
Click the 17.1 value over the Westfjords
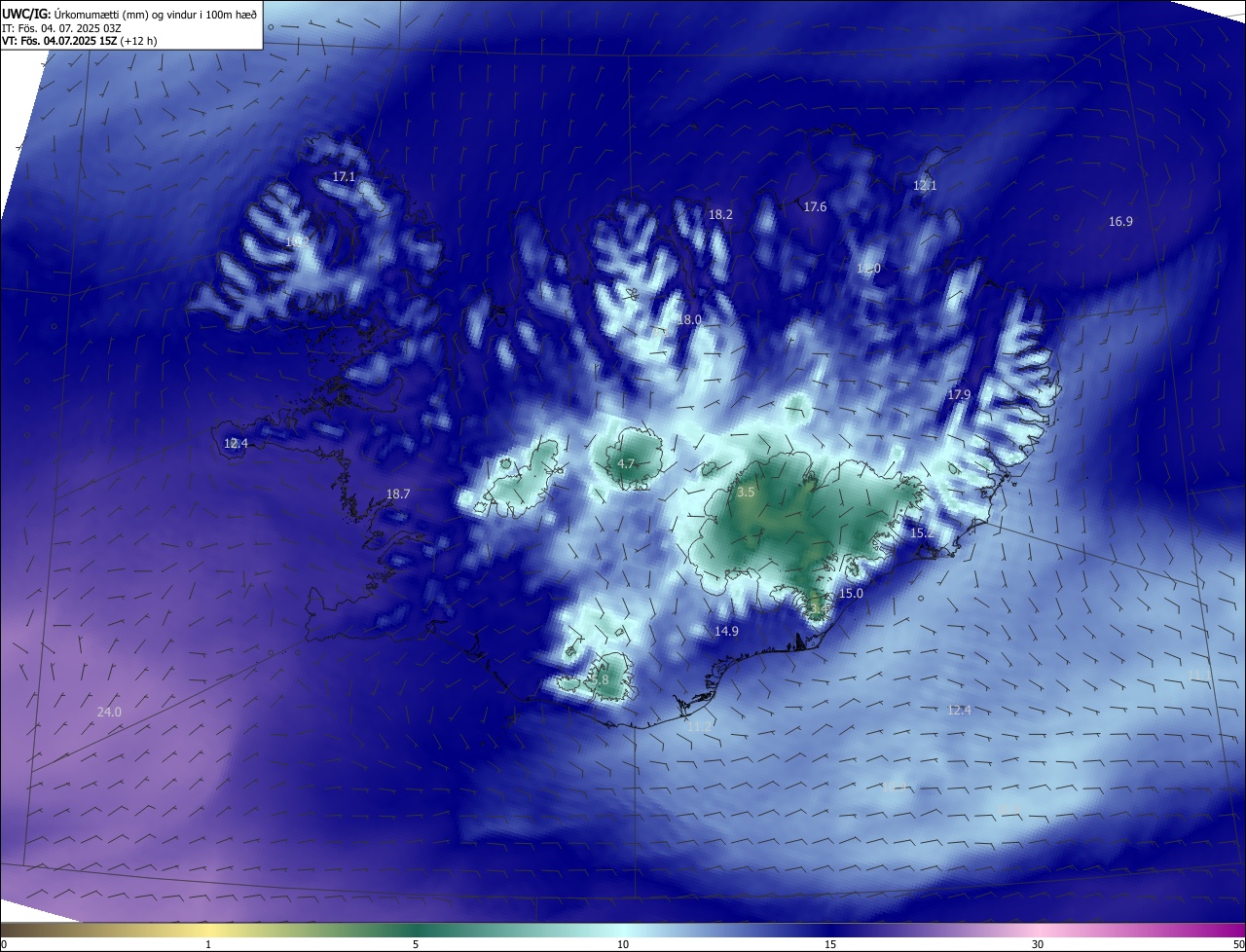(344, 177)
